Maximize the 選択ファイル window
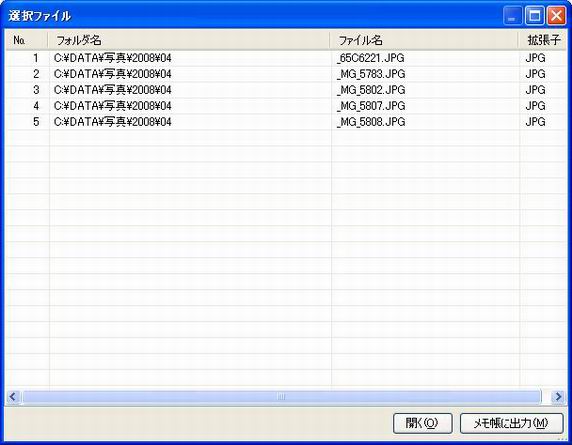The image size is (572, 445). coord(534,16)
